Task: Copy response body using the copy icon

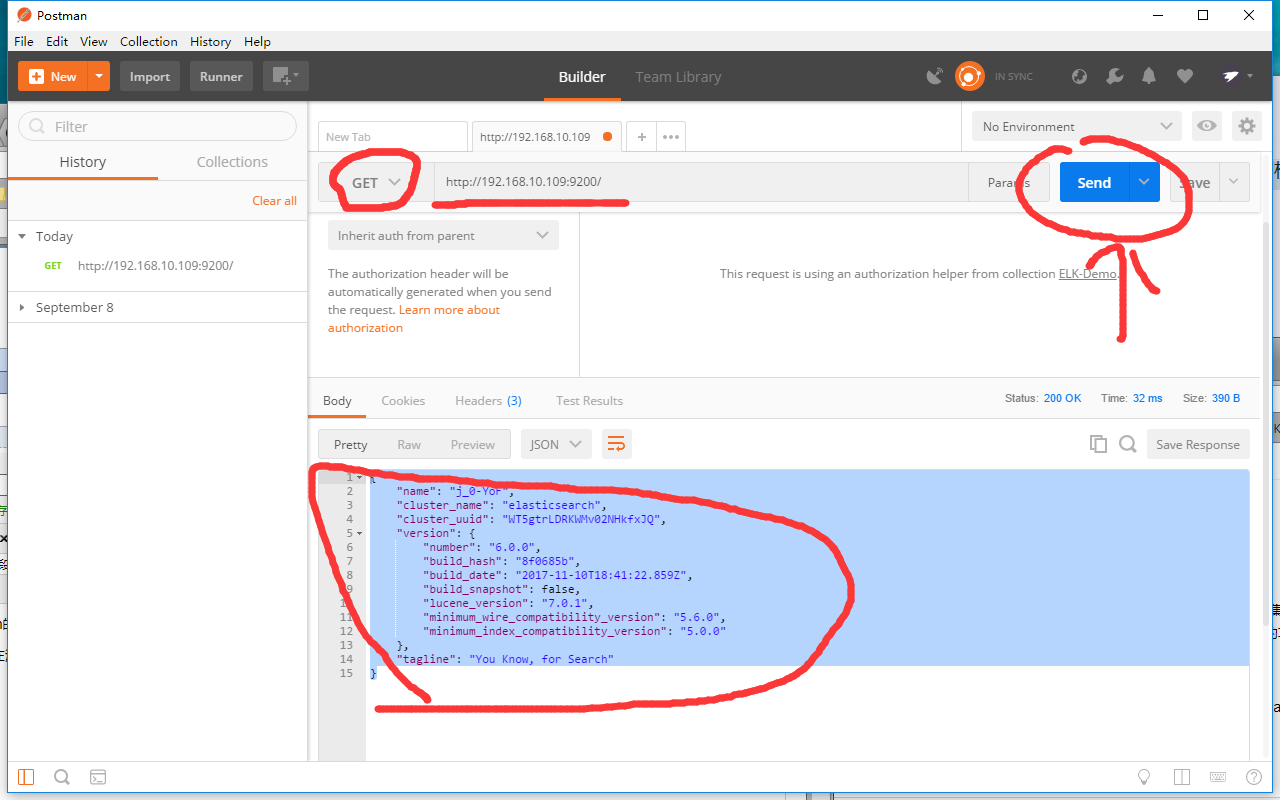Action: 1098,444
